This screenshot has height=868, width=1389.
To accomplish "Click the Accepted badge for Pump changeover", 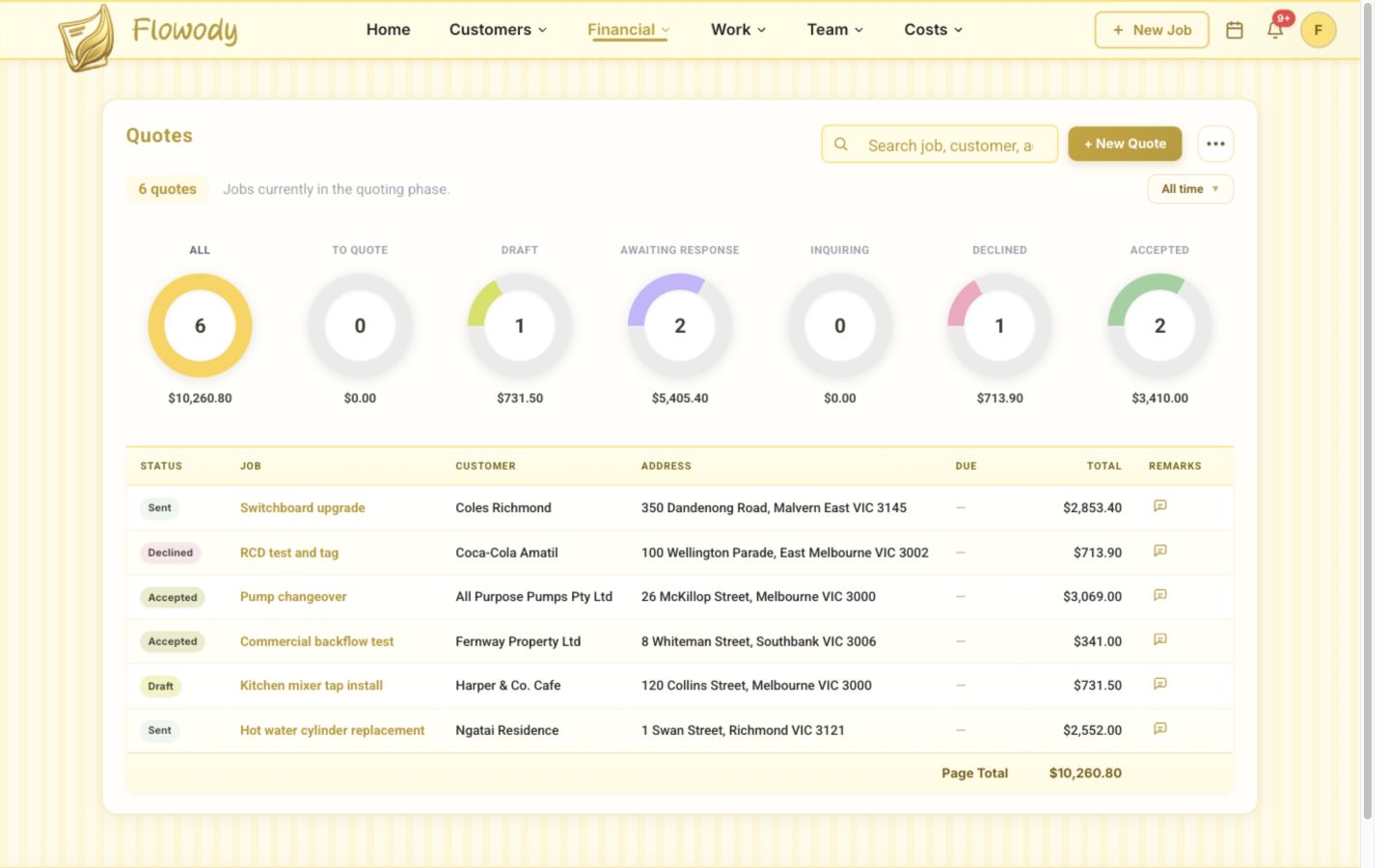I will [172, 598].
